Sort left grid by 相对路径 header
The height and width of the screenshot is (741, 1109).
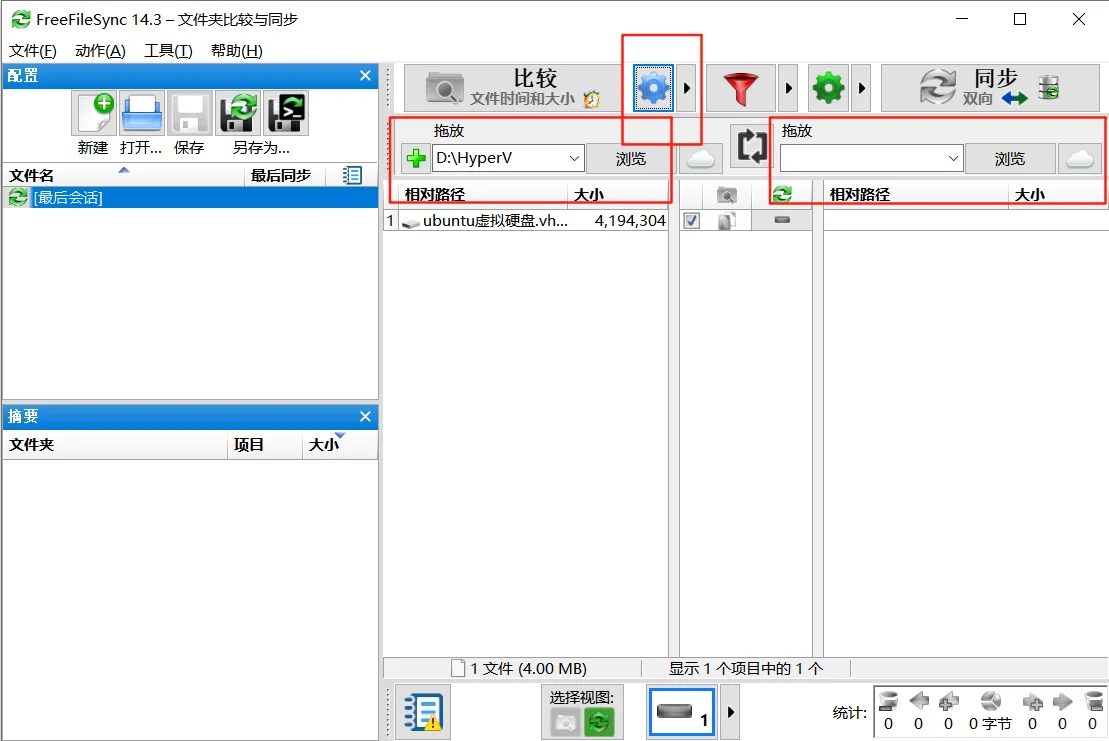tap(482, 194)
